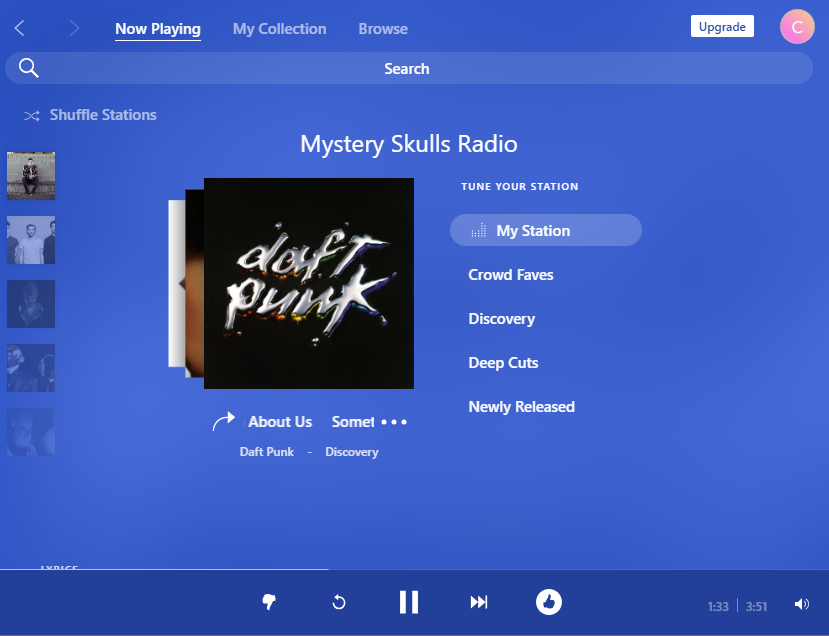Screen dimensions: 829x636
Task: Choose Deep Cuts station mode
Action: coord(503,363)
